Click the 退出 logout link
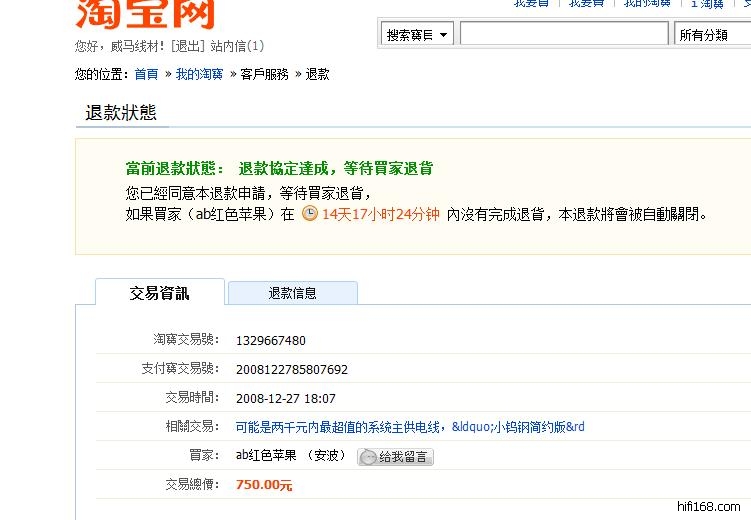 pos(187,46)
